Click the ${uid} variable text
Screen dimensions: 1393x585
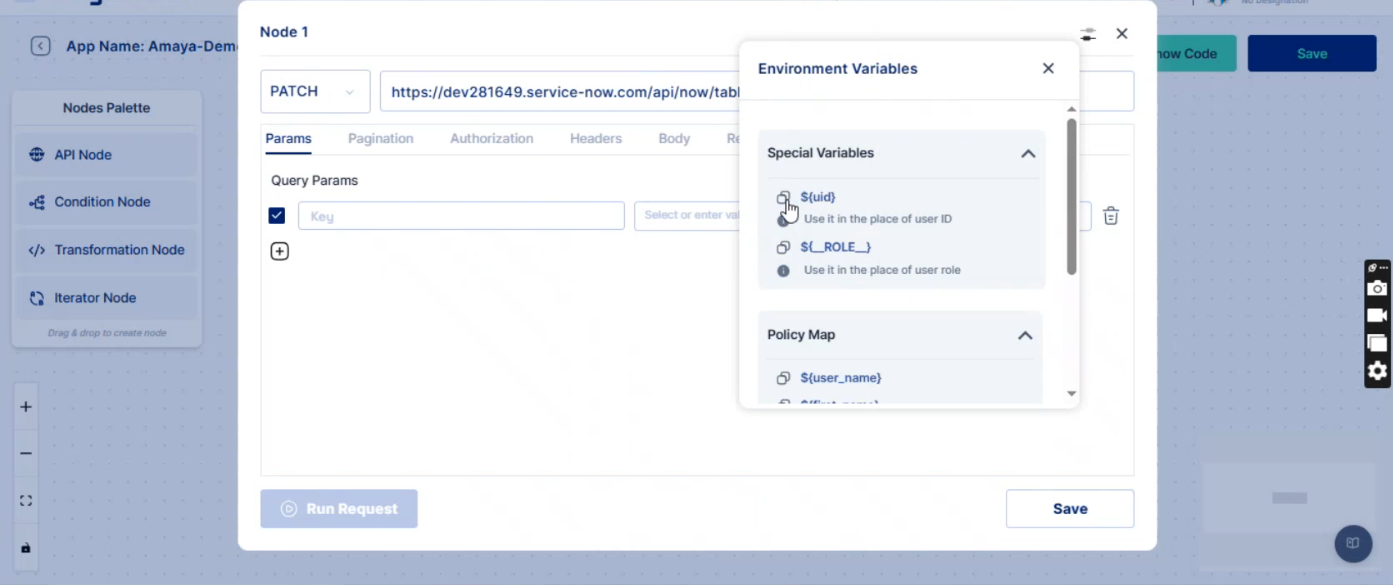click(x=818, y=197)
